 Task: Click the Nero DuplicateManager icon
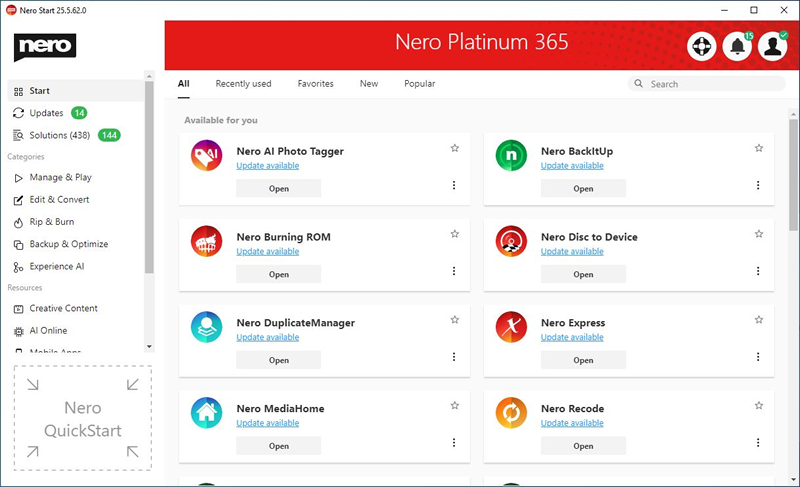pyautogui.click(x=207, y=326)
